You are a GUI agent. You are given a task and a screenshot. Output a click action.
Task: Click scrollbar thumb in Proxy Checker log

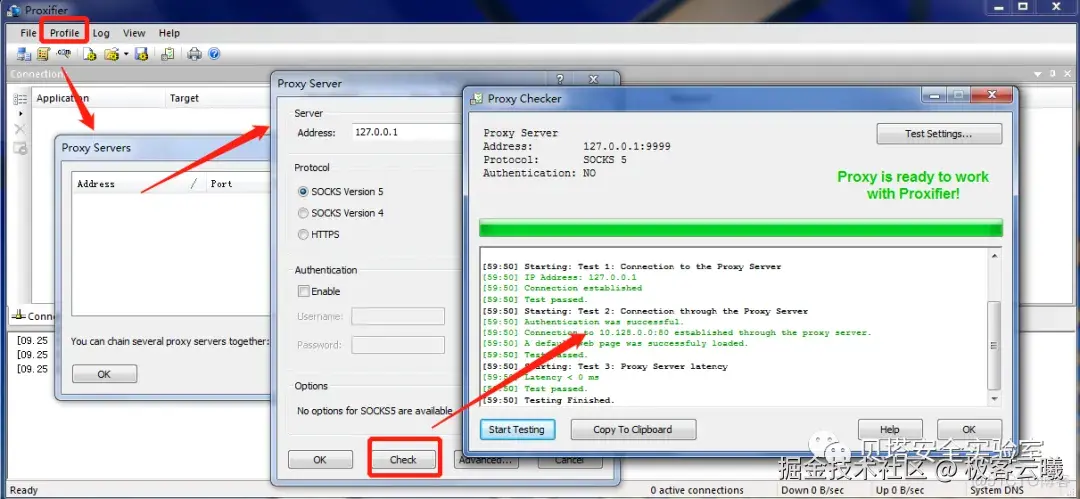pos(994,346)
